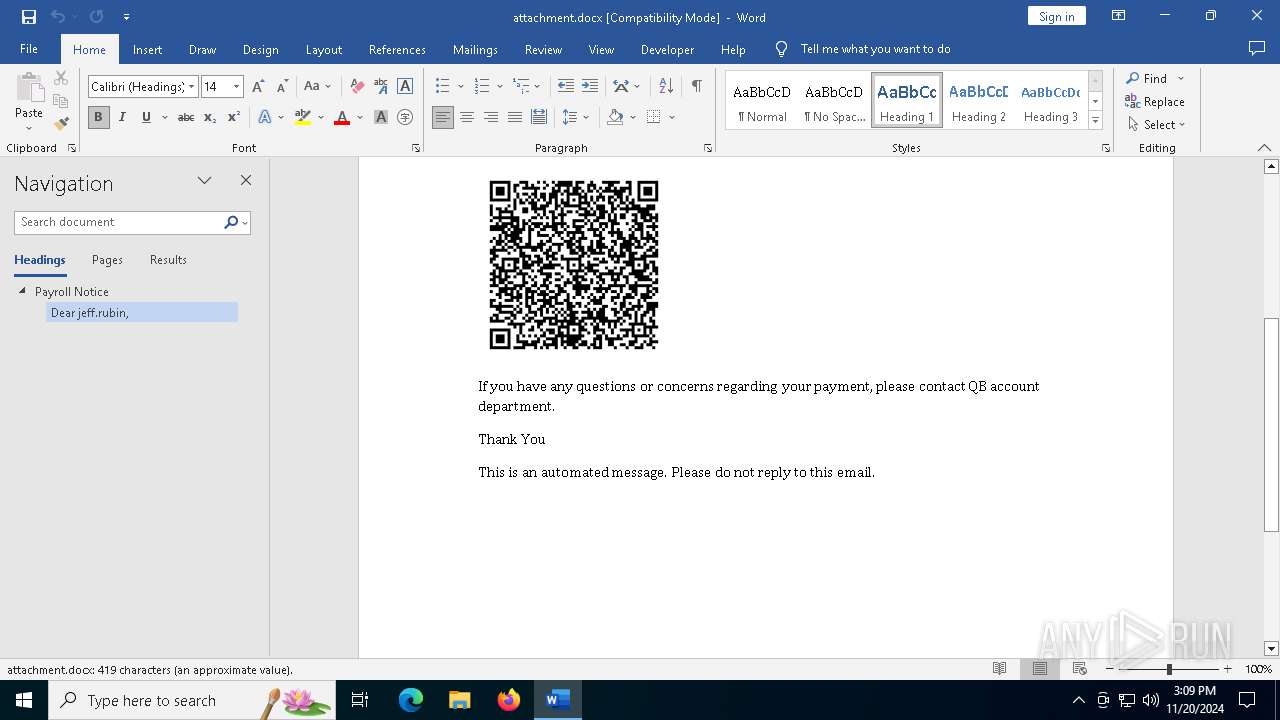Viewport: 1280px width, 720px height.
Task: Expand the Styles gallery more arrow
Action: 1095,121
